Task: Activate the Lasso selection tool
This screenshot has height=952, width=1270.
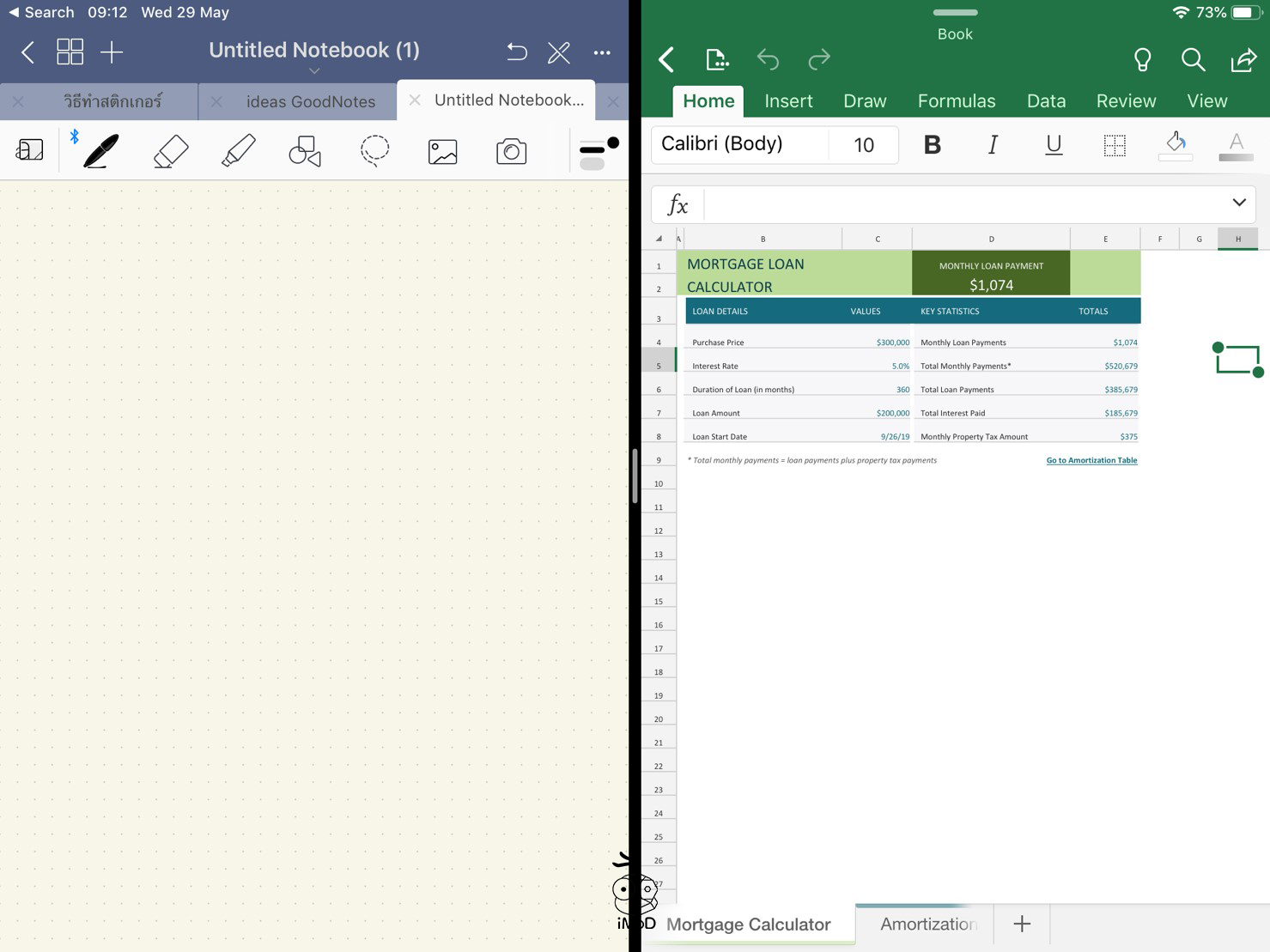Action: tap(374, 151)
